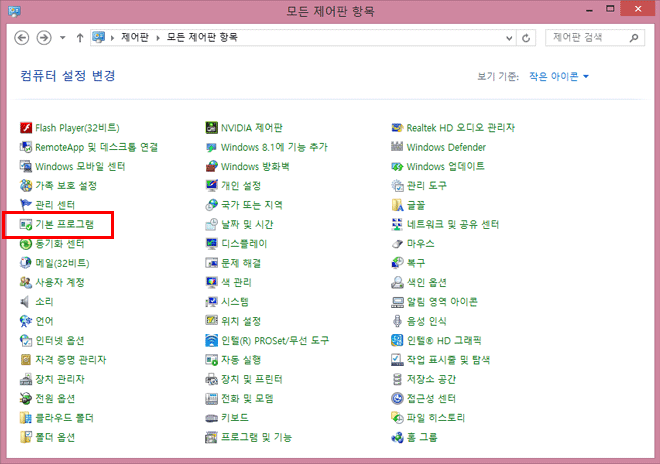Open the 자격 증명 관리자 link
Image resolution: width=660 pixels, height=464 pixels.
[71, 360]
